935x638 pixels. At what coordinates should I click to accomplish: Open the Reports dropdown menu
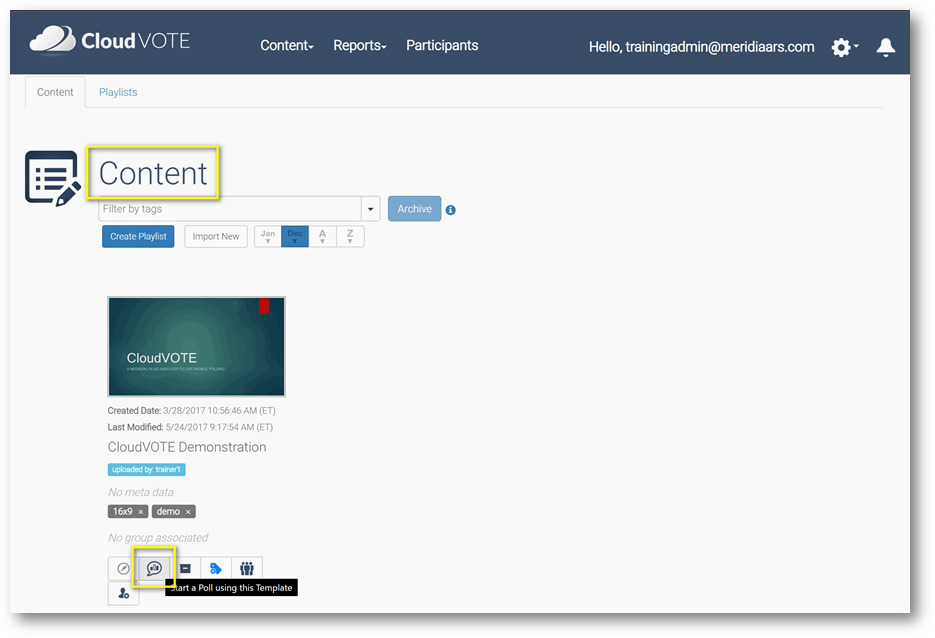click(360, 45)
